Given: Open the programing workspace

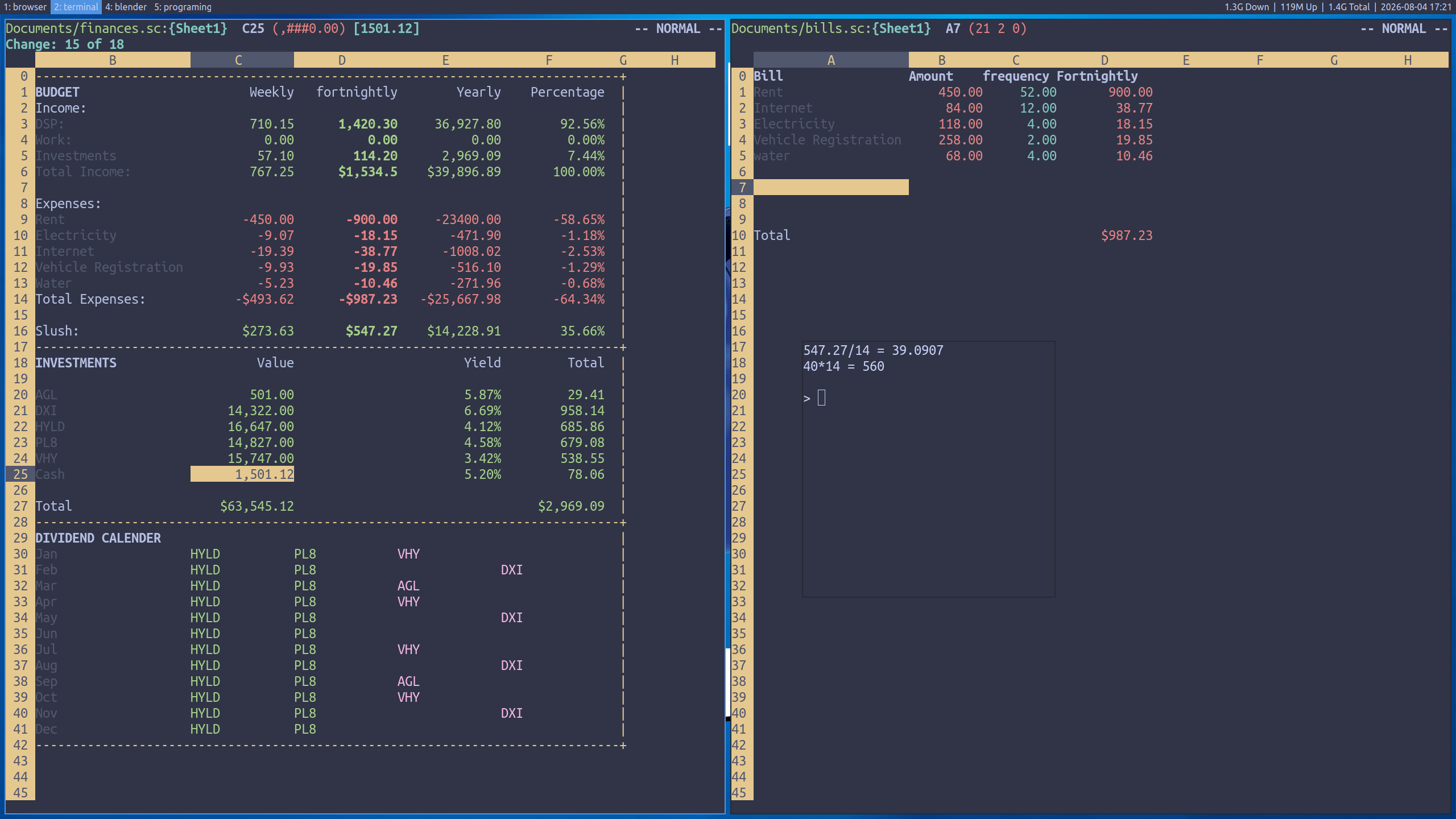Looking at the screenshot, I should 183,7.
